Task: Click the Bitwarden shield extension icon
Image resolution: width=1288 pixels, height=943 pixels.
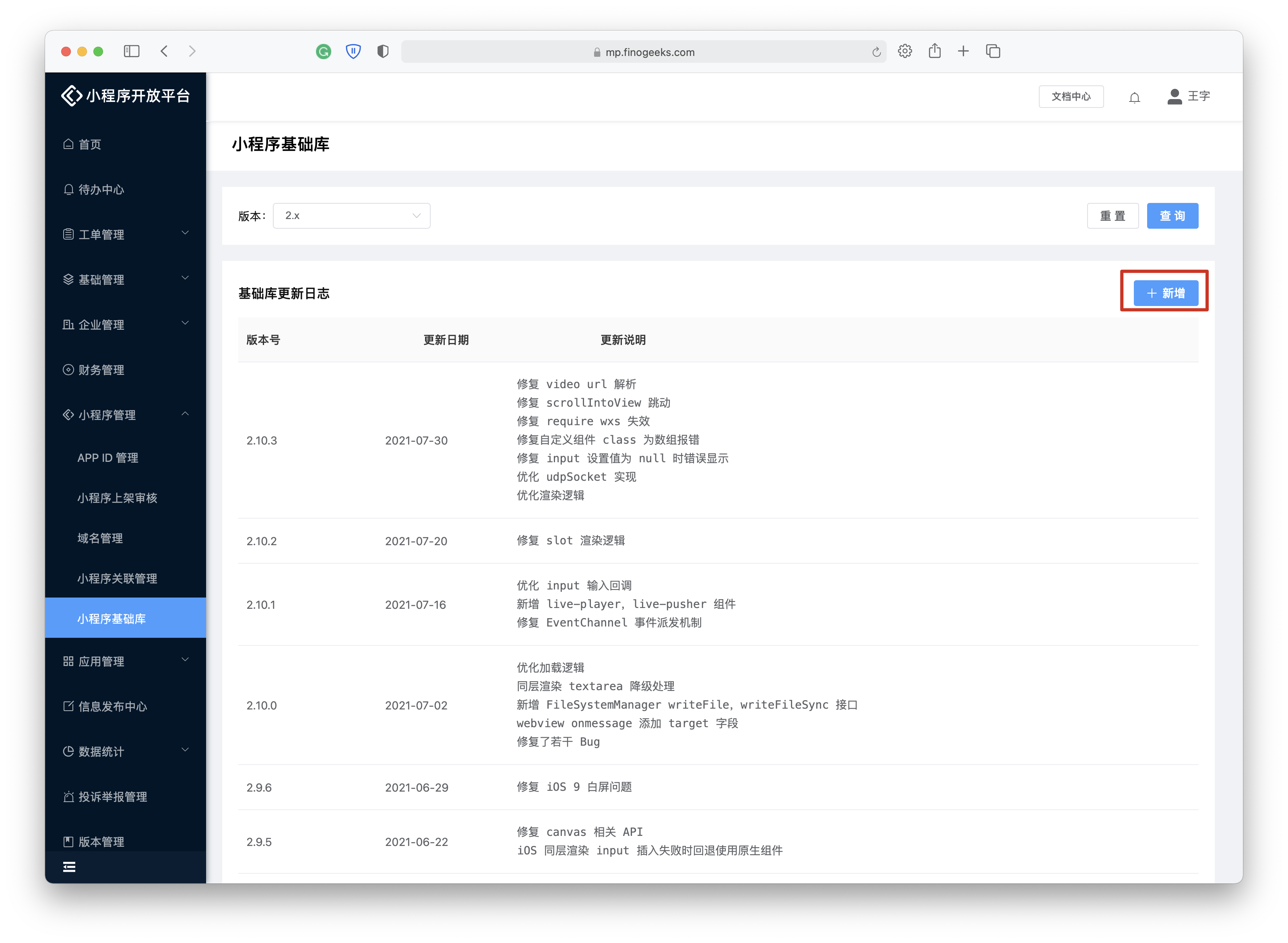Action: click(353, 52)
